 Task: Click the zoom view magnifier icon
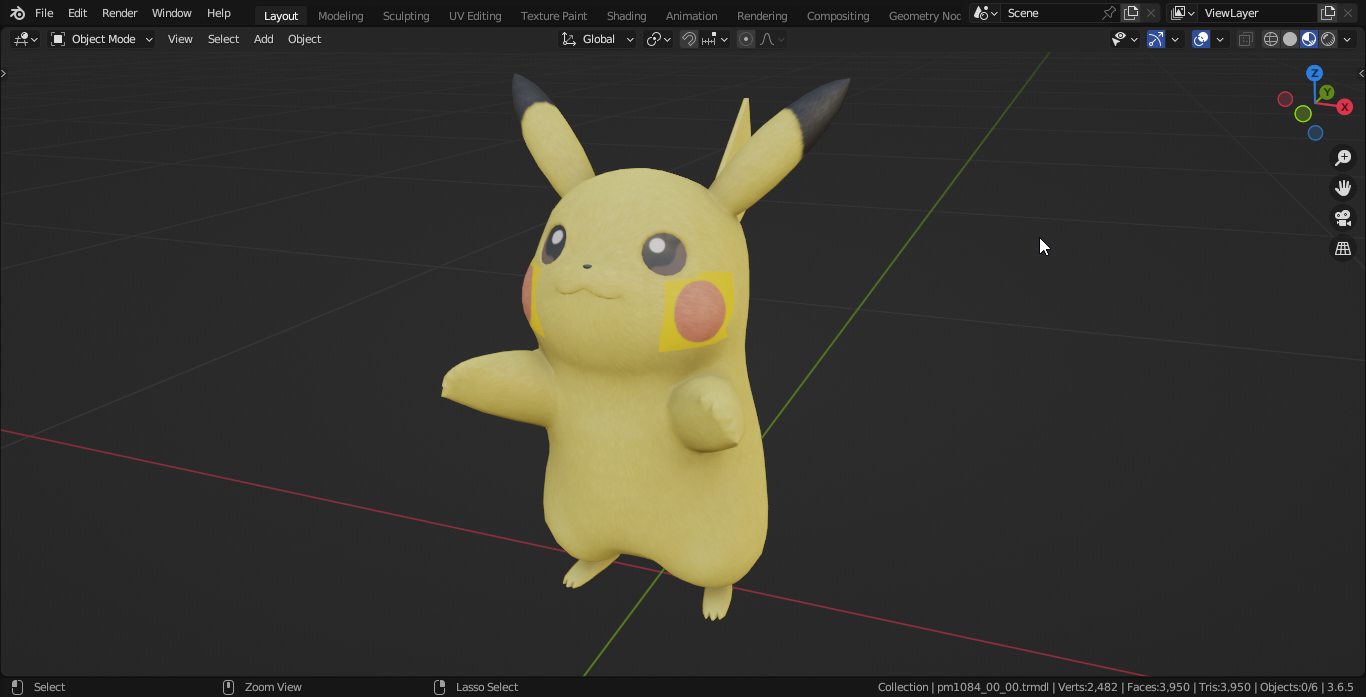point(1343,158)
